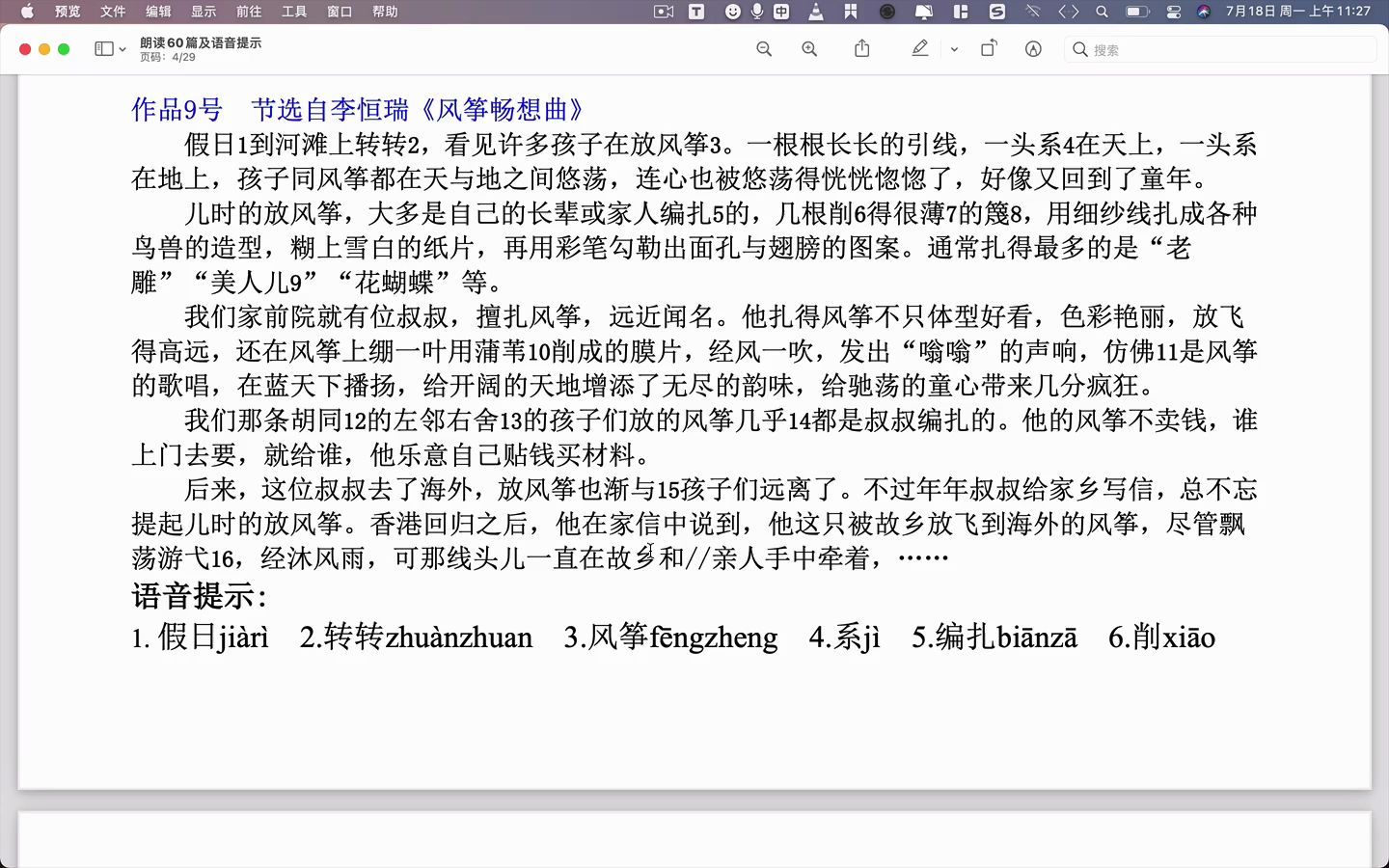
Task: Open date and time 7月18日 周一
Action: pos(1297,12)
